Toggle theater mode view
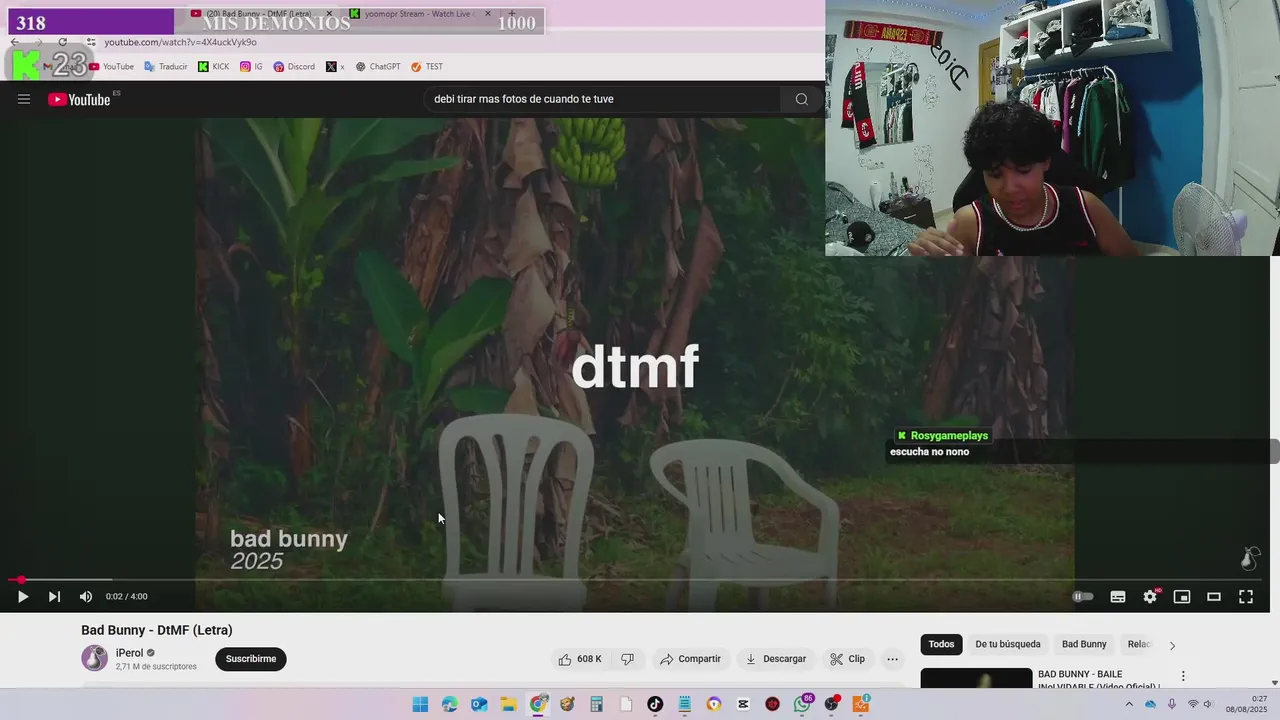This screenshot has width=1280, height=720. (x=1214, y=597)
